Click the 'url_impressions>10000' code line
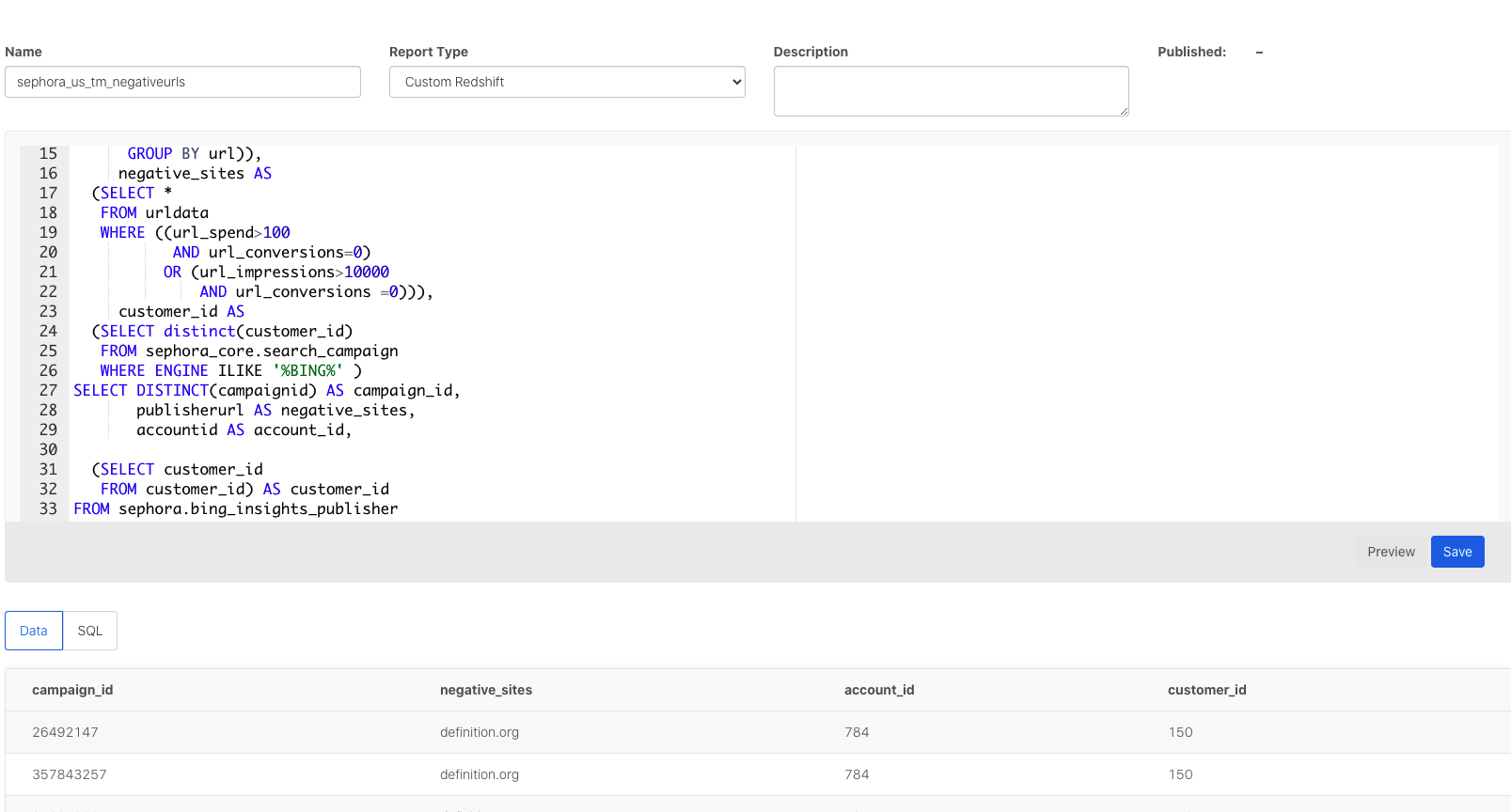1511x812 pixels. [x=276, y=272]
